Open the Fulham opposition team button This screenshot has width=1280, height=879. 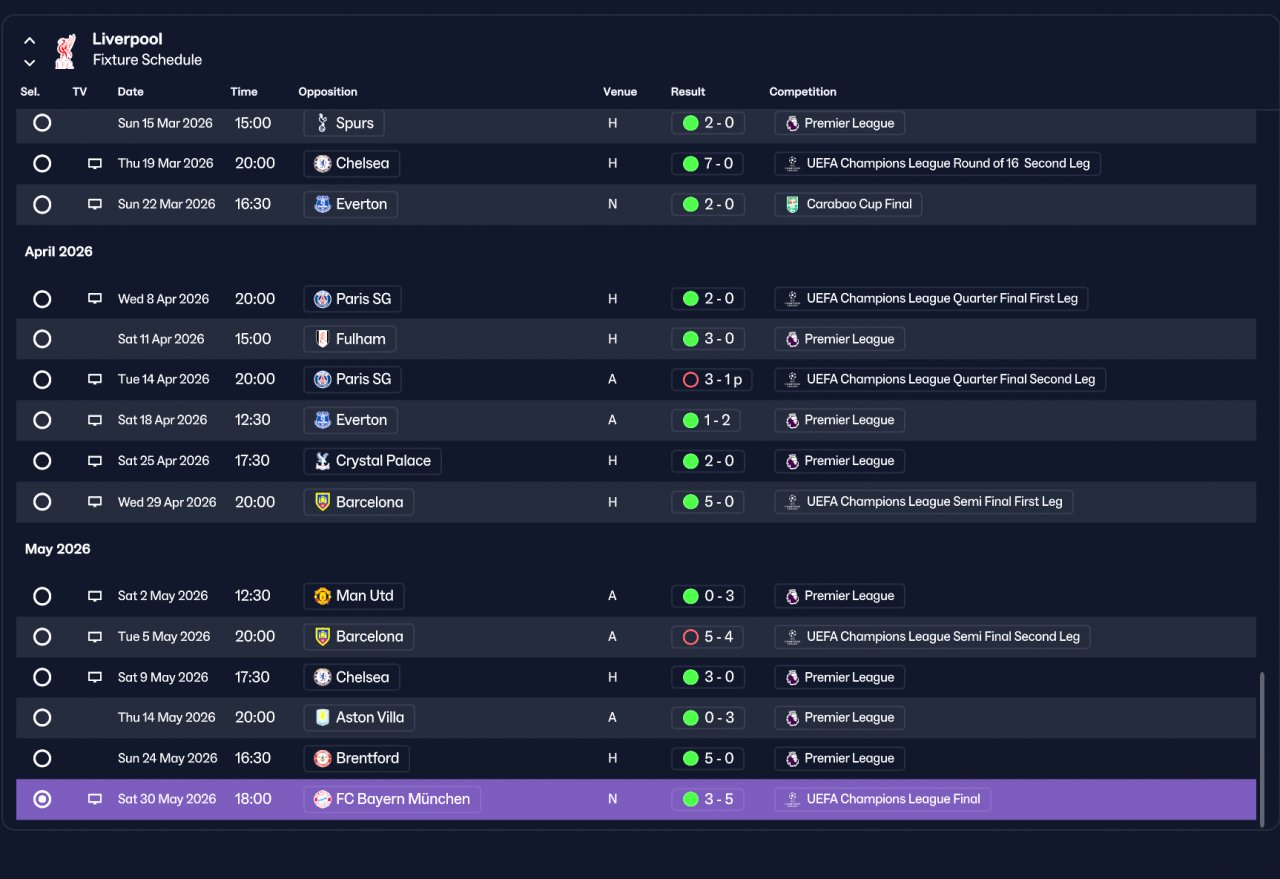pos(350,339)
